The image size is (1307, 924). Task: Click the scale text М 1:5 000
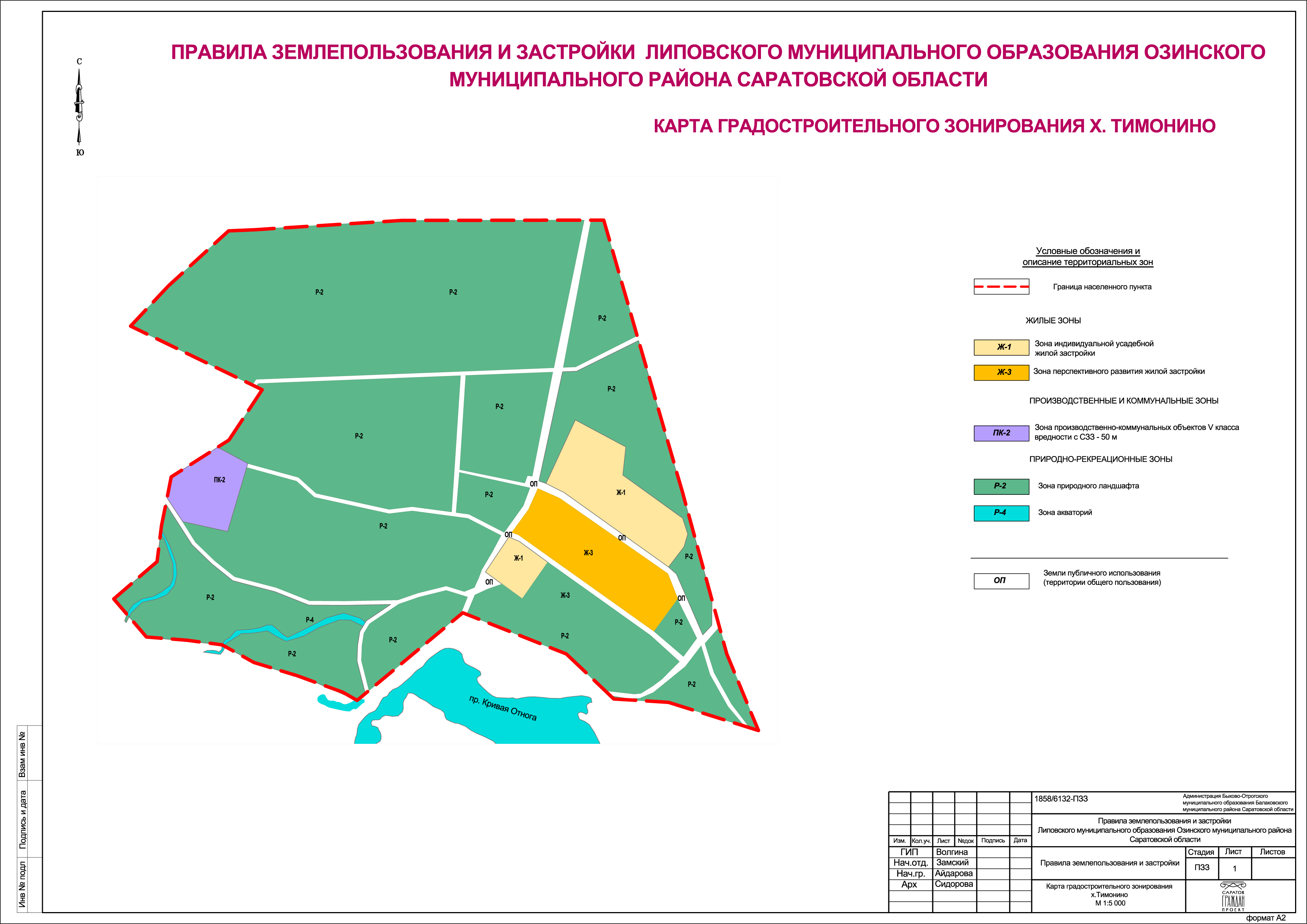[1110, 903]
